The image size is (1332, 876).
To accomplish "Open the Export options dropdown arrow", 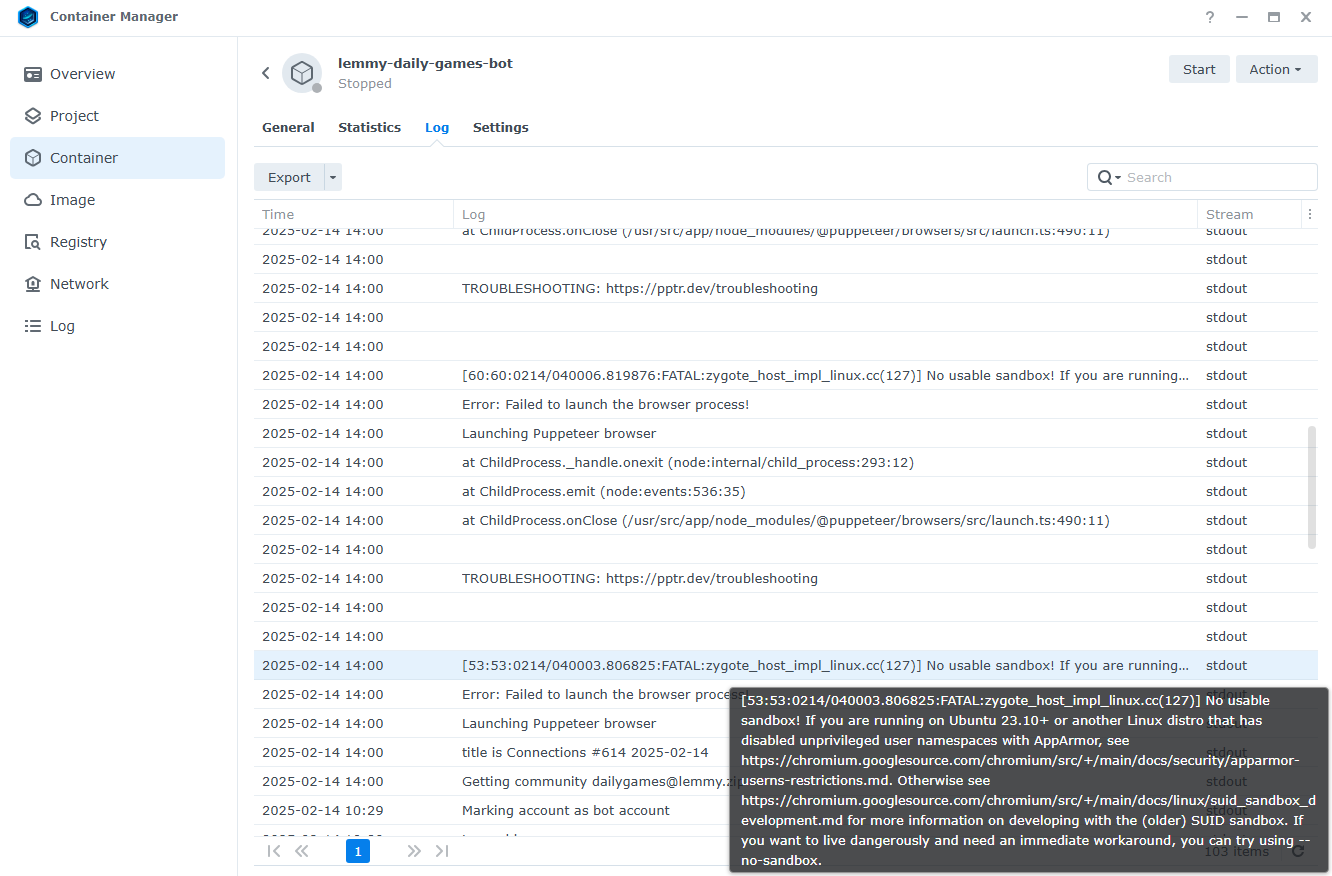I will pos(334,177).
